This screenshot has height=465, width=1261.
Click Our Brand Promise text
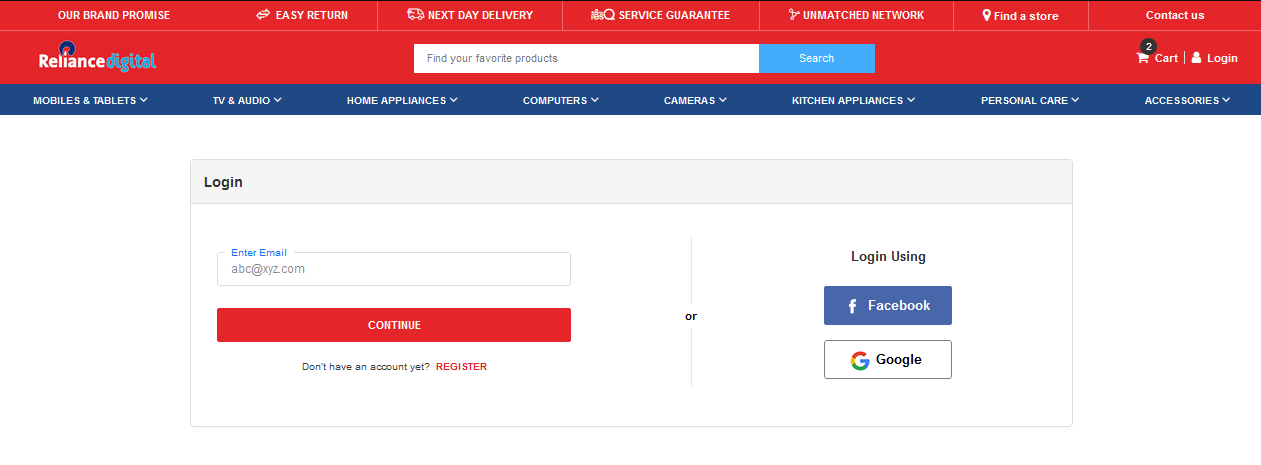[114, 15]
